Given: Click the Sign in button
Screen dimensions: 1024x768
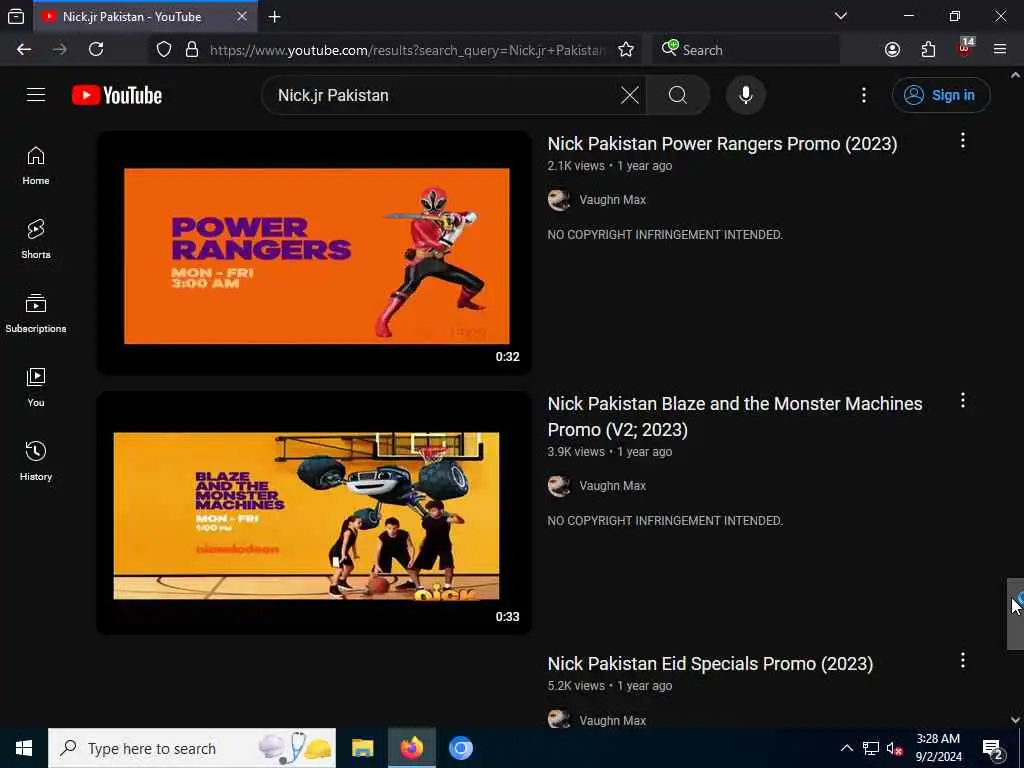Looking at the screenshot, I should coord(941,95).
